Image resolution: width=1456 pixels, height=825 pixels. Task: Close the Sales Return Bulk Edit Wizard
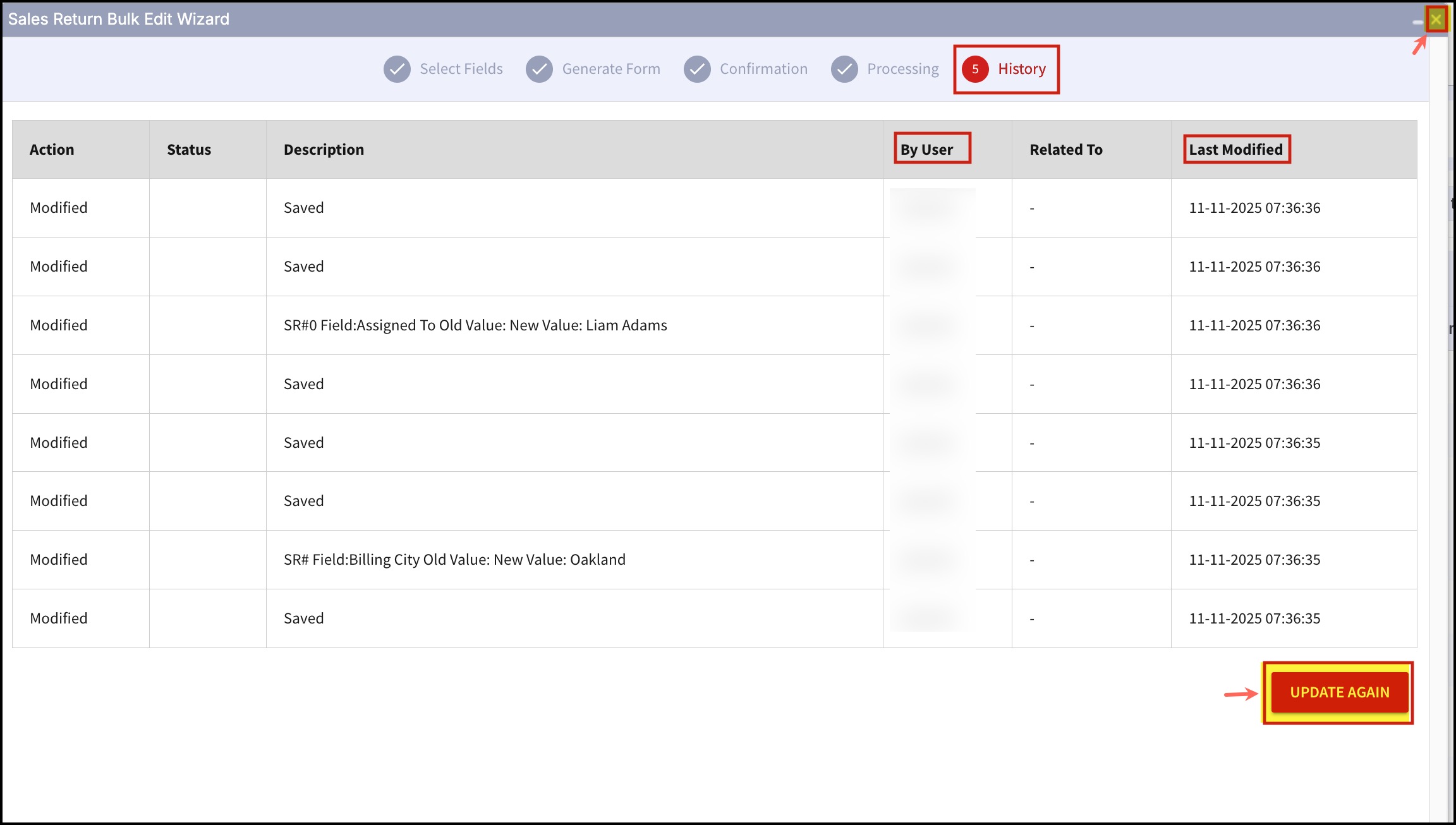[1436, 20]
